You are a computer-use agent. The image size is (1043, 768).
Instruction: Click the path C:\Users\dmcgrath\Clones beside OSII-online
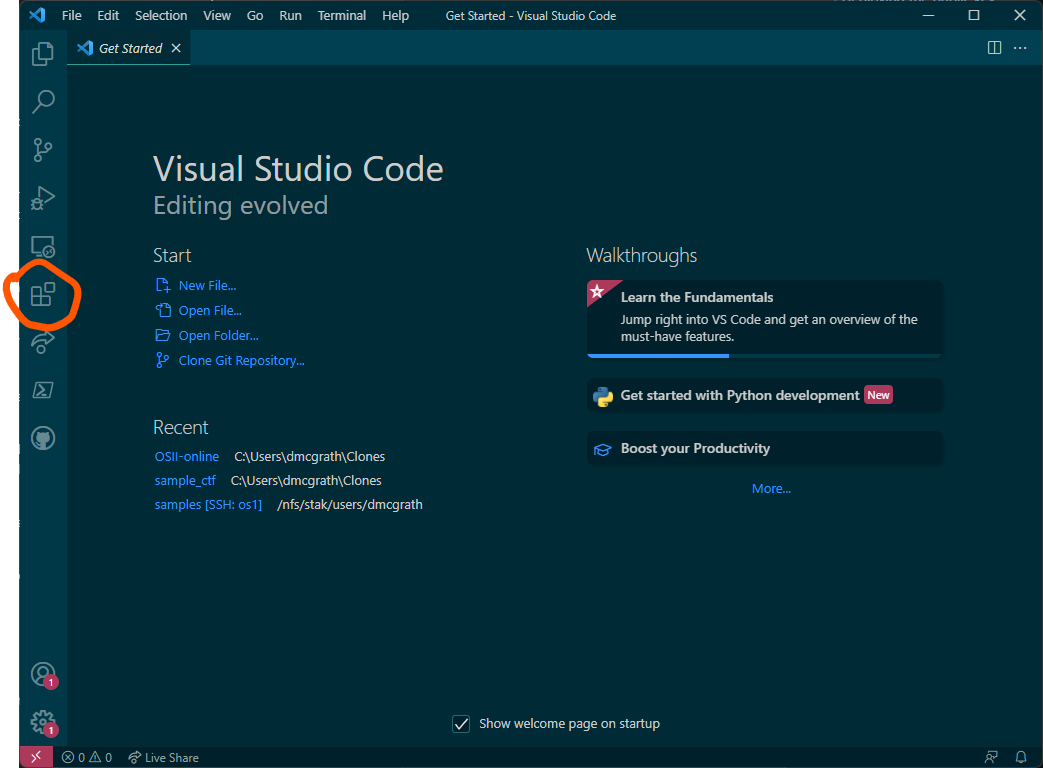point(309,456)
